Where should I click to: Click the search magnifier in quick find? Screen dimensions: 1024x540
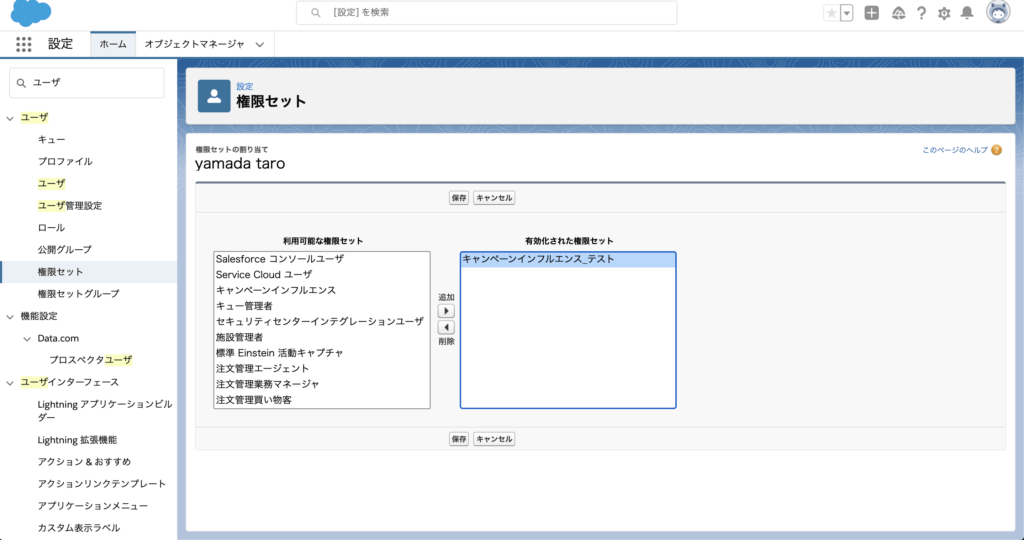click(x=22, y=83)
